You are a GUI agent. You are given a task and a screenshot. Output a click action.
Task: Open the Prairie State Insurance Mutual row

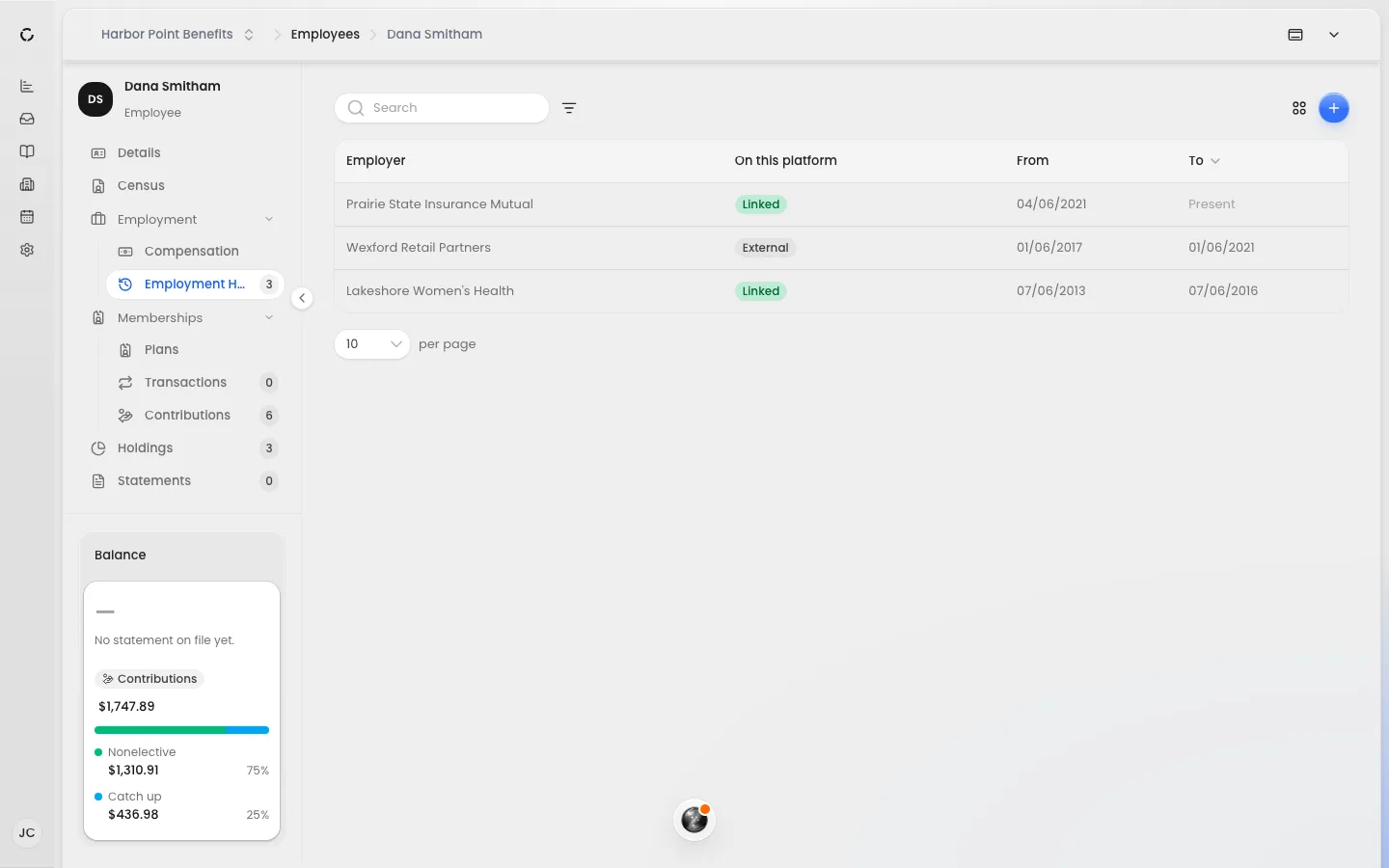841,204
